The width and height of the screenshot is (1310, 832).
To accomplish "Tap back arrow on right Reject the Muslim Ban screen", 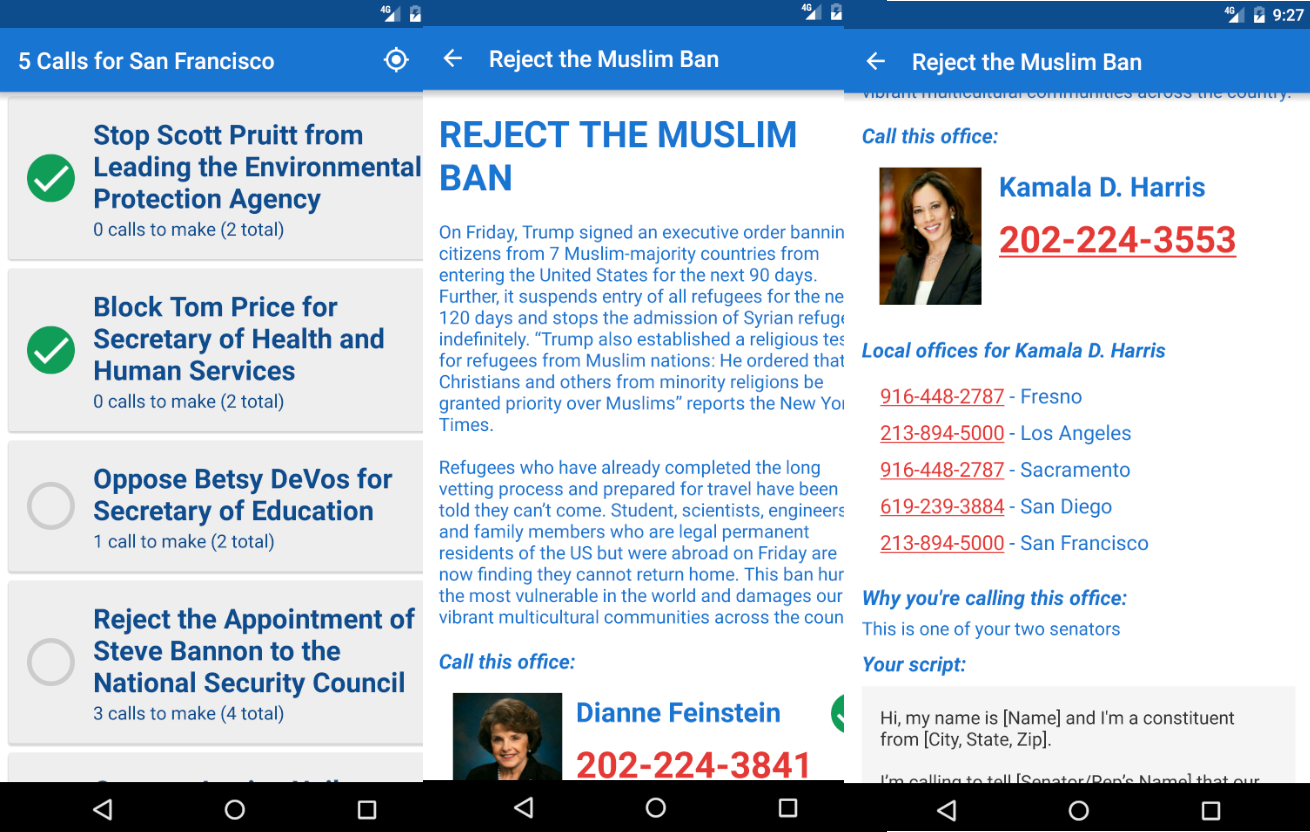I will click(x=876, y=62).
